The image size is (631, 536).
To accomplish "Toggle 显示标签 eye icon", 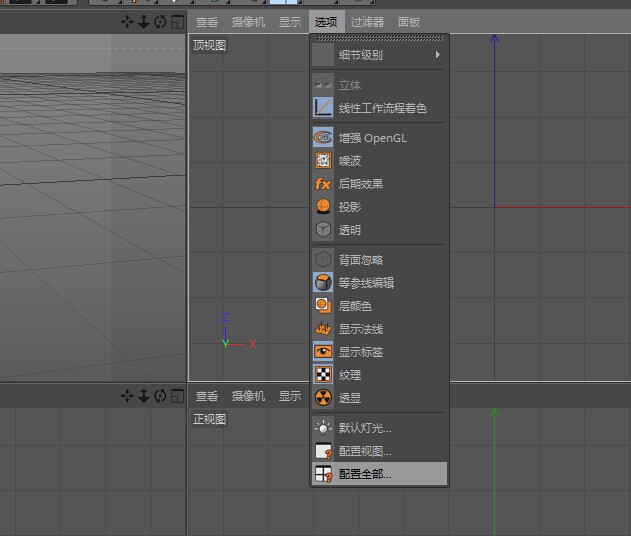I will coord(323,352).
